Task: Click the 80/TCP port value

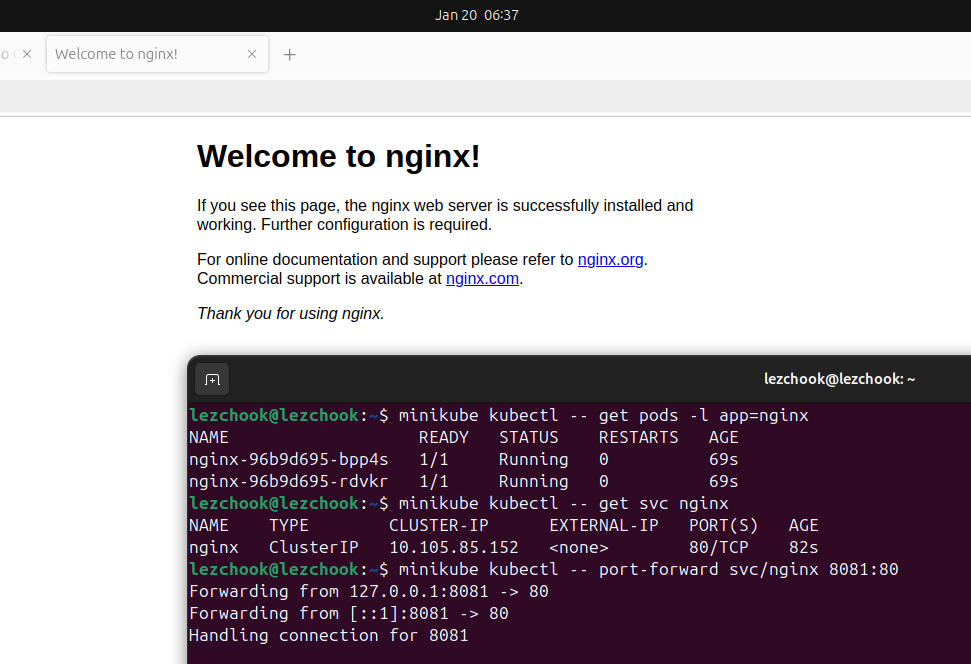Action: point(718,548)
